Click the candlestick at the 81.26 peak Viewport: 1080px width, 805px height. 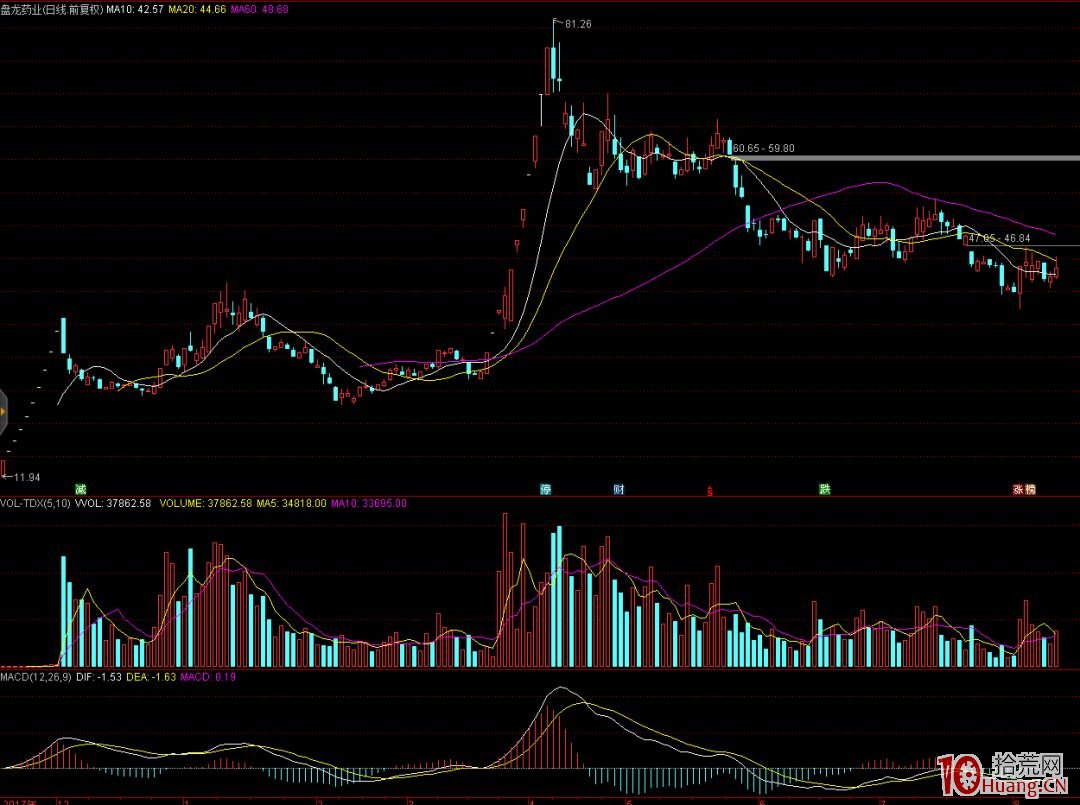[x=554, y=56]
